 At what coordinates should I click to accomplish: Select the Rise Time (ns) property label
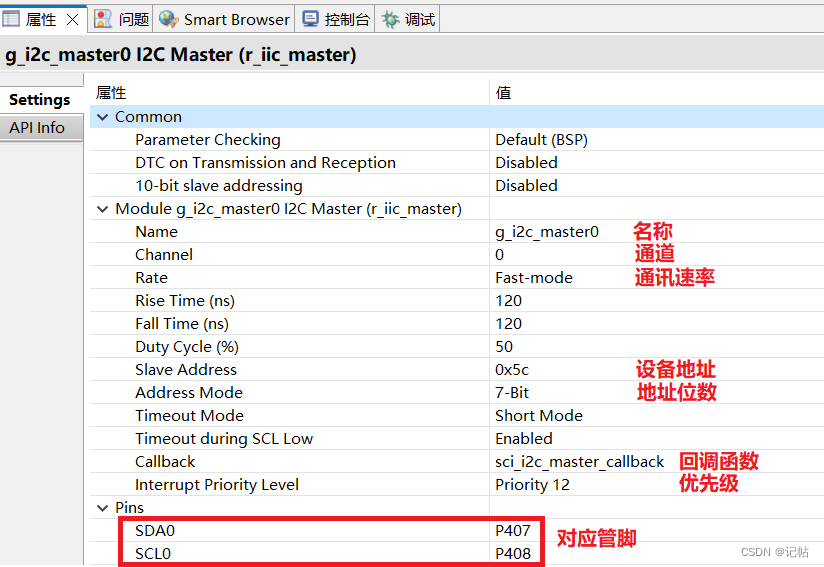coord(184,301)
